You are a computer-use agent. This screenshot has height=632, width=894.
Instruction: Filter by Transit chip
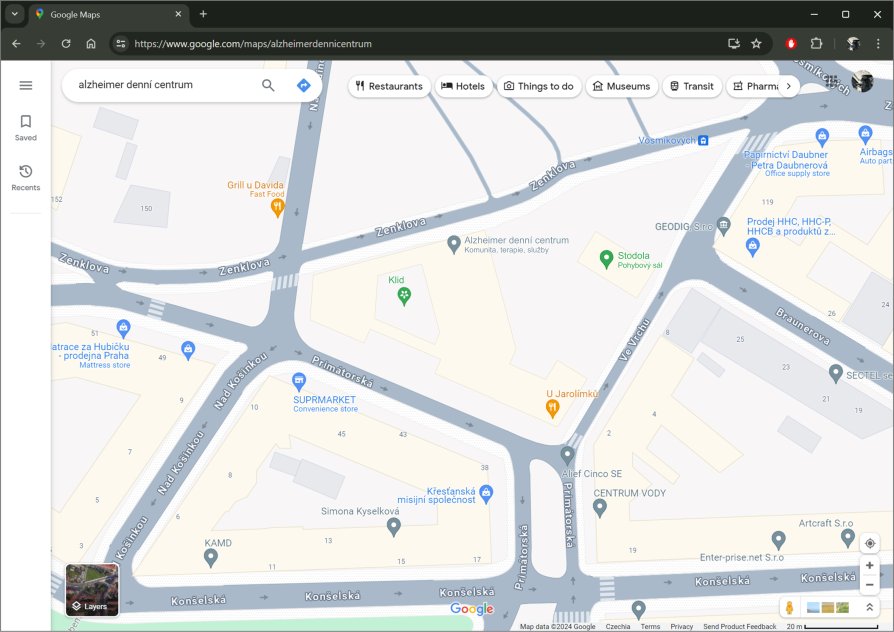pyautogui.click(x=692, y=86)
